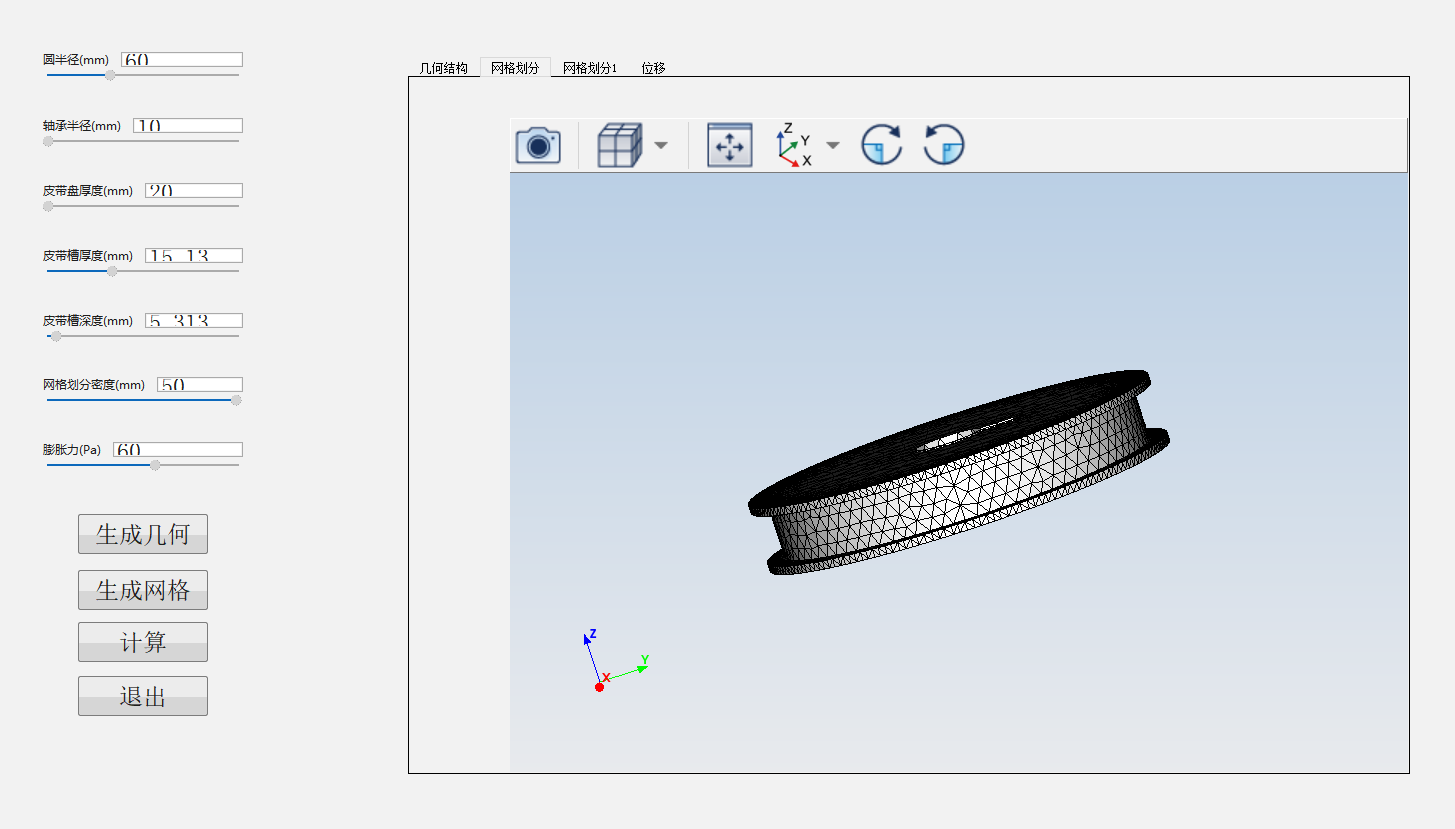Click the coordinate triad in the viewport corner

click(614, 664)
